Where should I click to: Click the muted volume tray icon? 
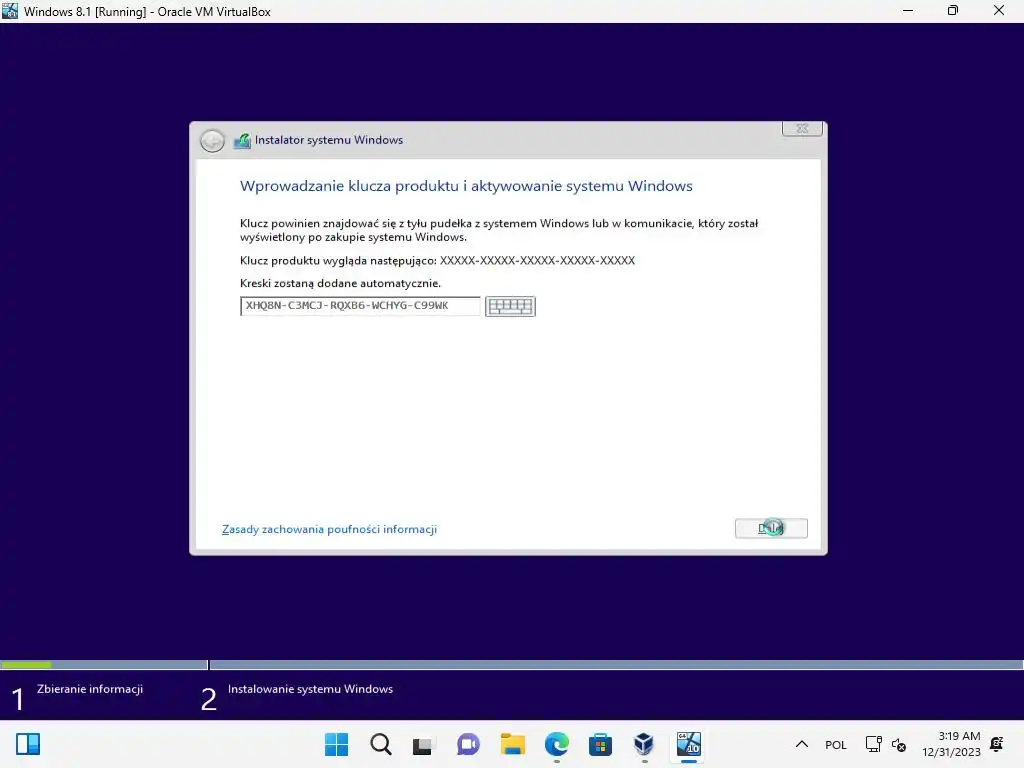click(899, 744)
